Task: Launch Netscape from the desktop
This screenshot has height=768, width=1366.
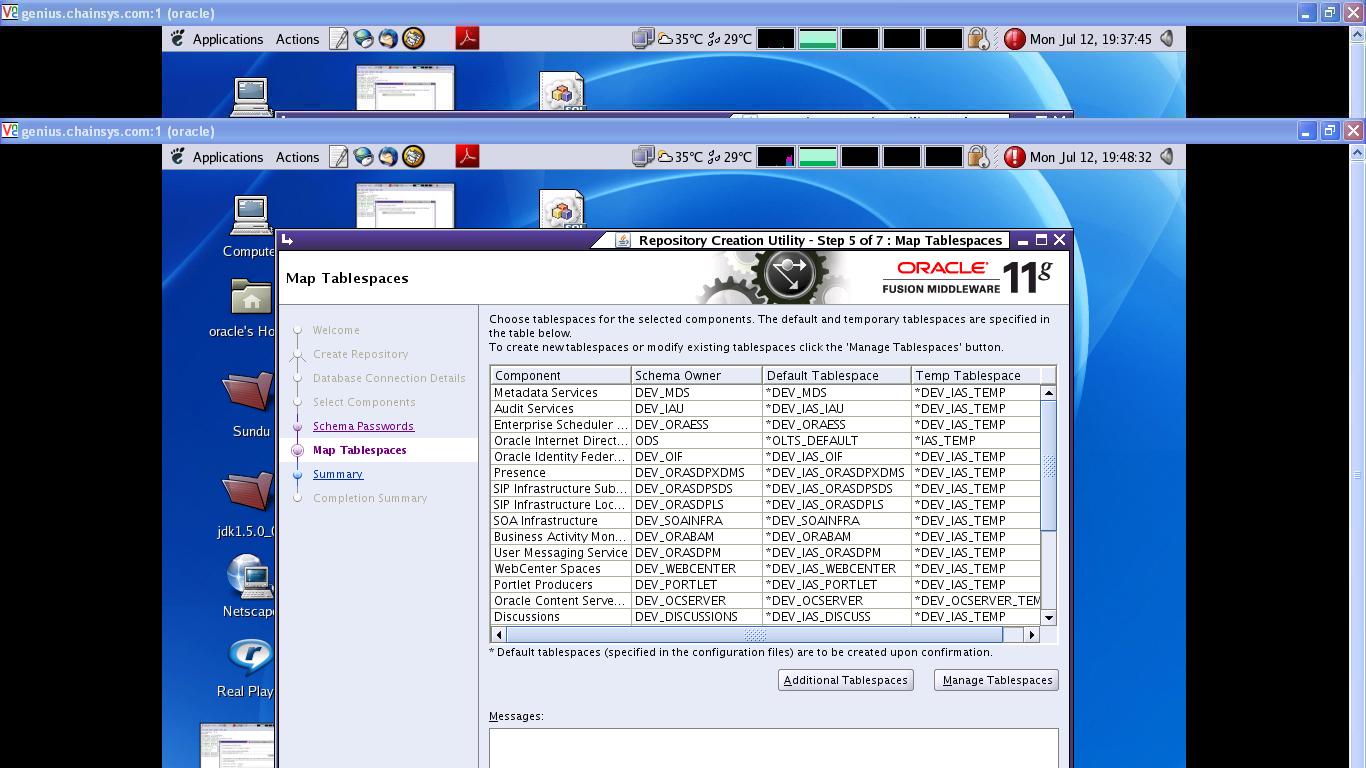Action: pyautogui.click(x=249, y=586)
